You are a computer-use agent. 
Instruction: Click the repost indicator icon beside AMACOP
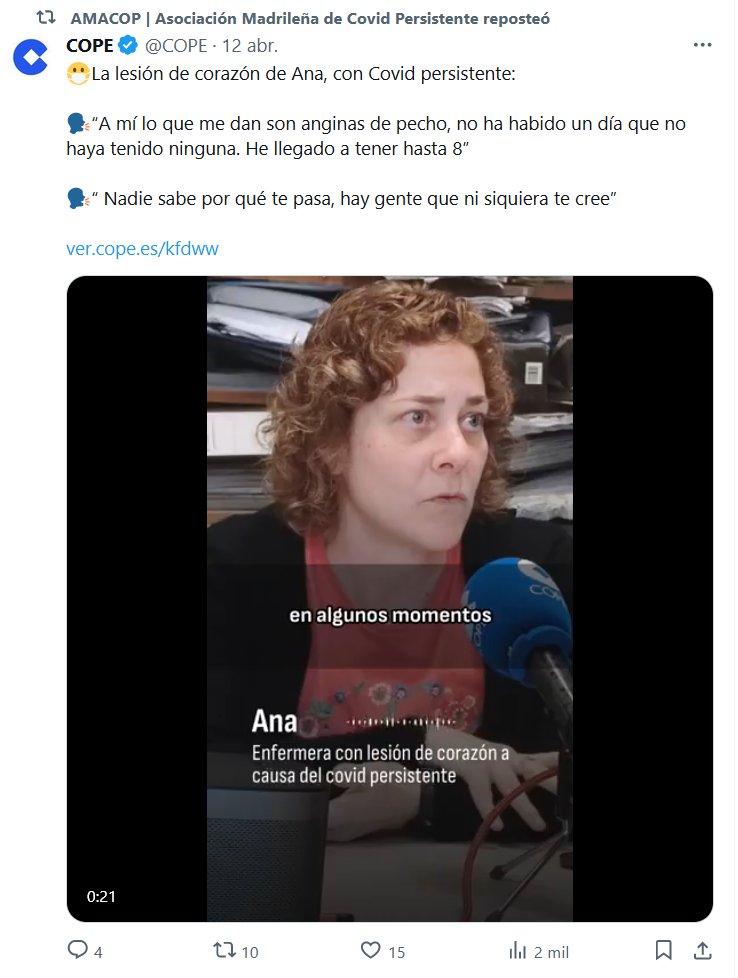point(46,18)
